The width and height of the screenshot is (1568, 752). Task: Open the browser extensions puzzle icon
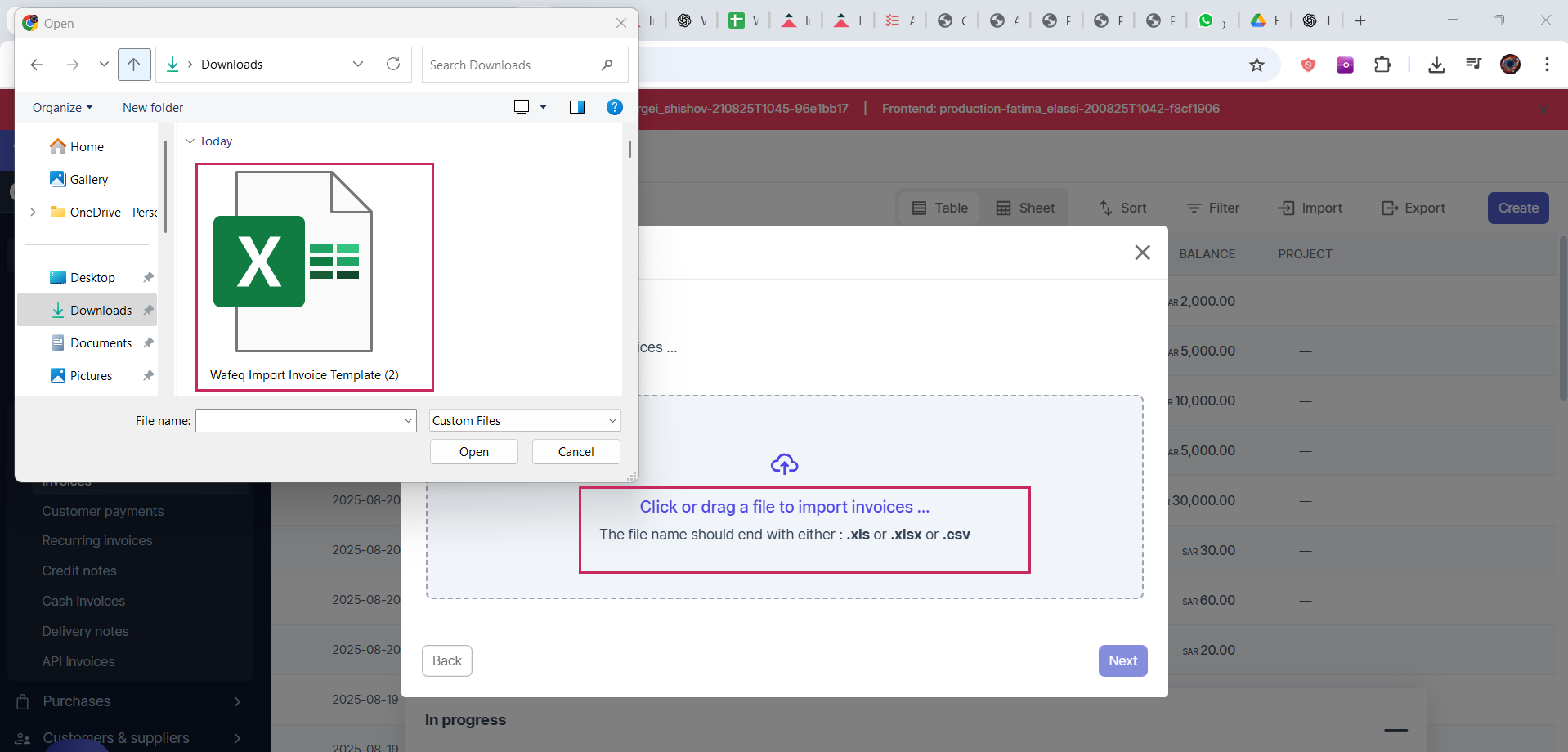coord(1382,65)
